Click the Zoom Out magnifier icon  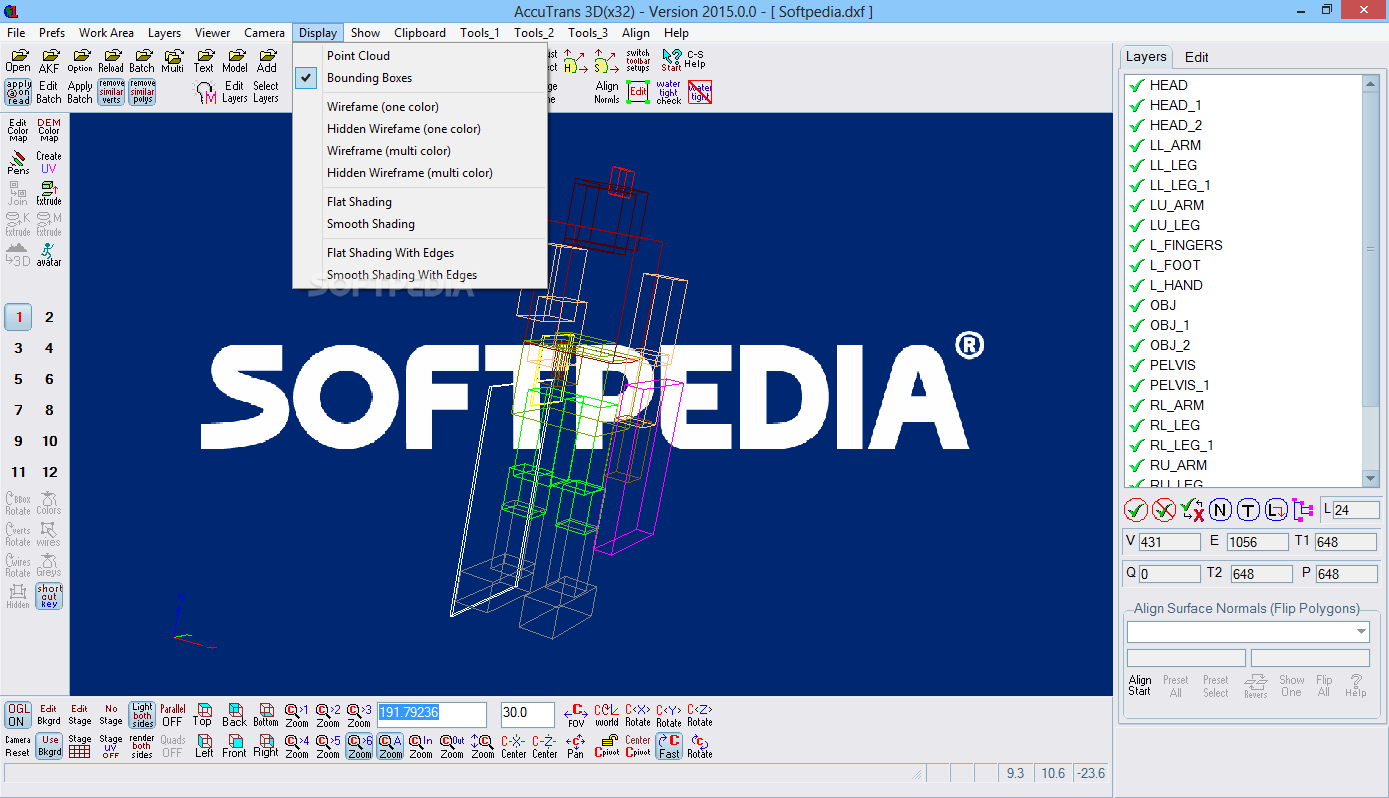(452, 746)
